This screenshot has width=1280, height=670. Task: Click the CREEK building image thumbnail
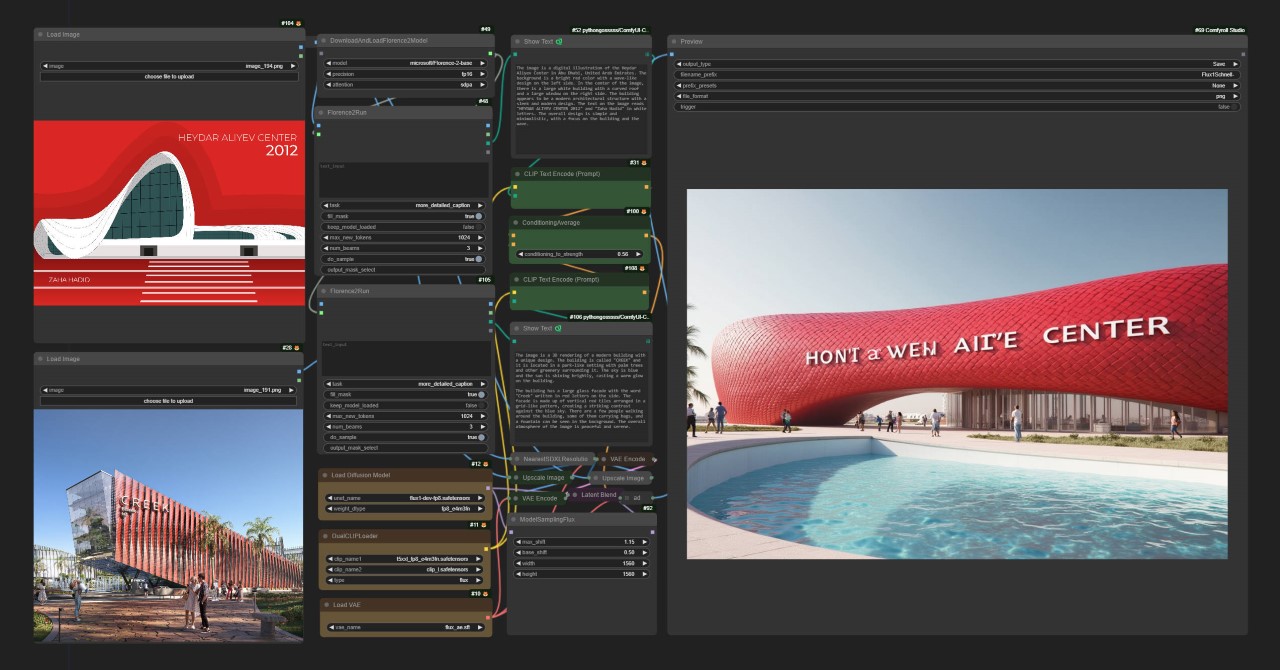tap(169, 526)
